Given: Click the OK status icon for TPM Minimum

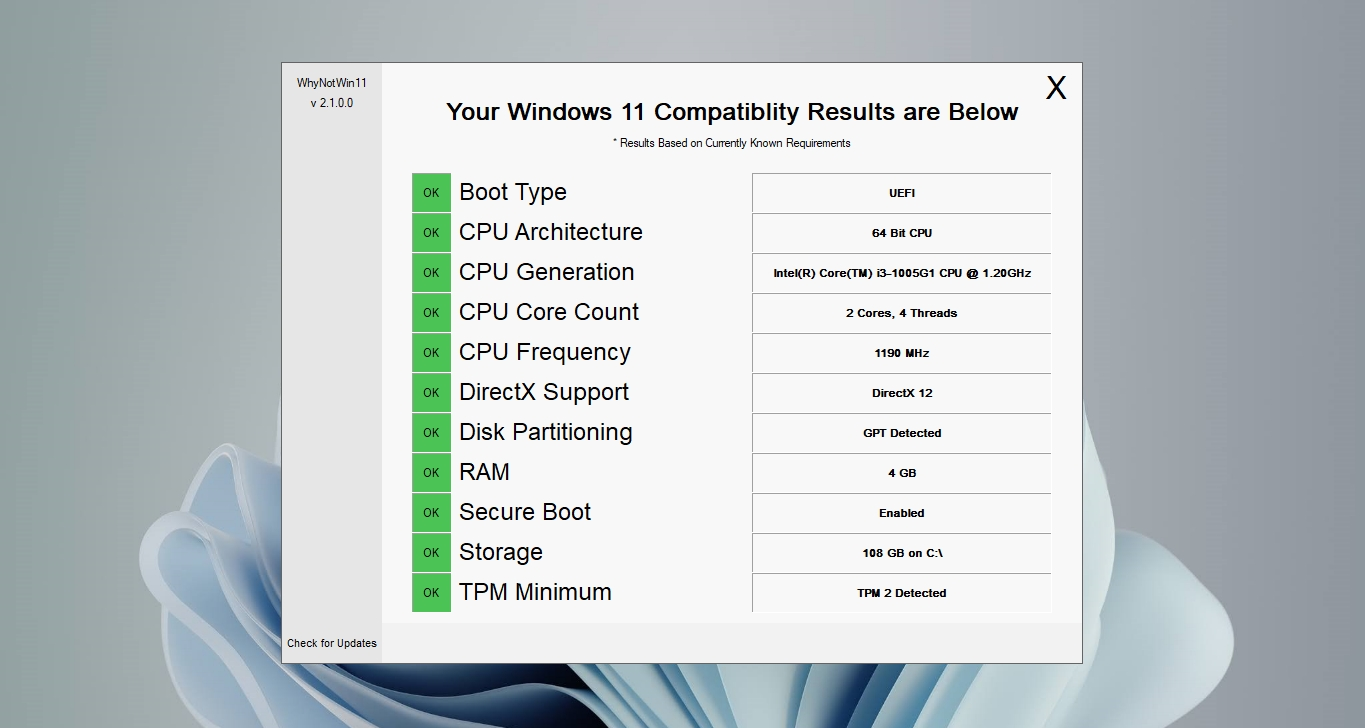Looking at the screenshot, I should tap(431, 593).
